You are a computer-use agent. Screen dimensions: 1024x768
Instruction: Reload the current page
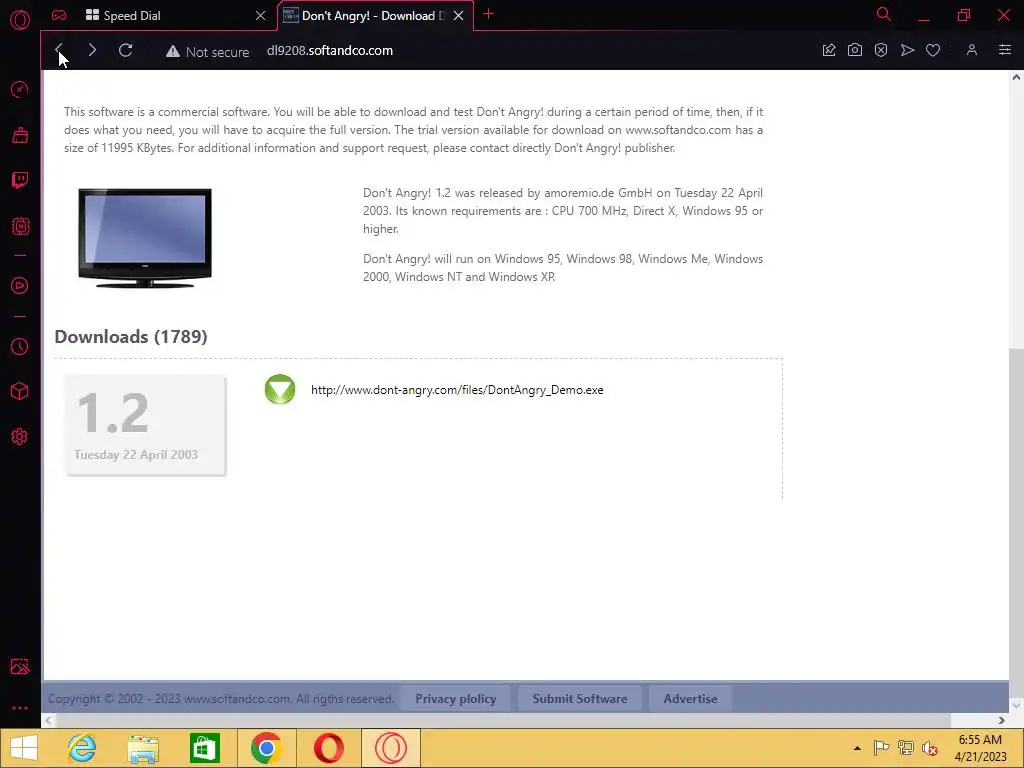click(125, 50)
